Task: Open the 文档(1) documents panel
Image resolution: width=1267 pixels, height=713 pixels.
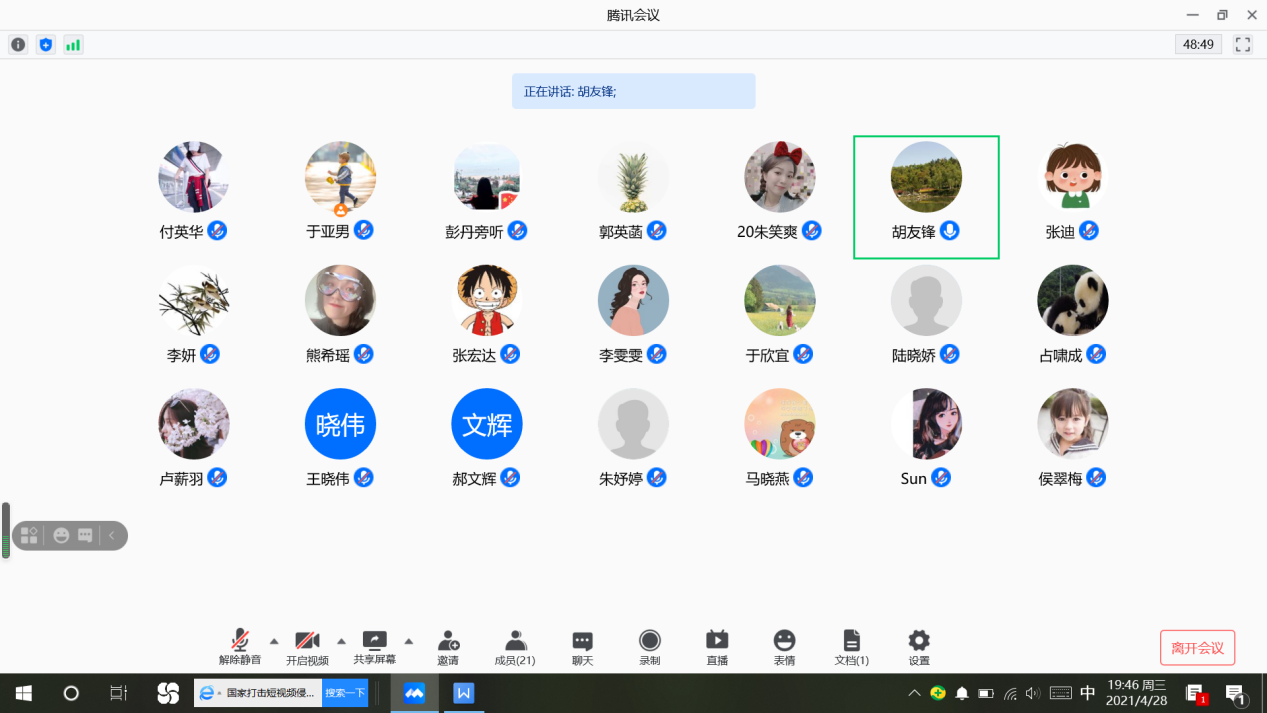Action: (x=851, y=647)
